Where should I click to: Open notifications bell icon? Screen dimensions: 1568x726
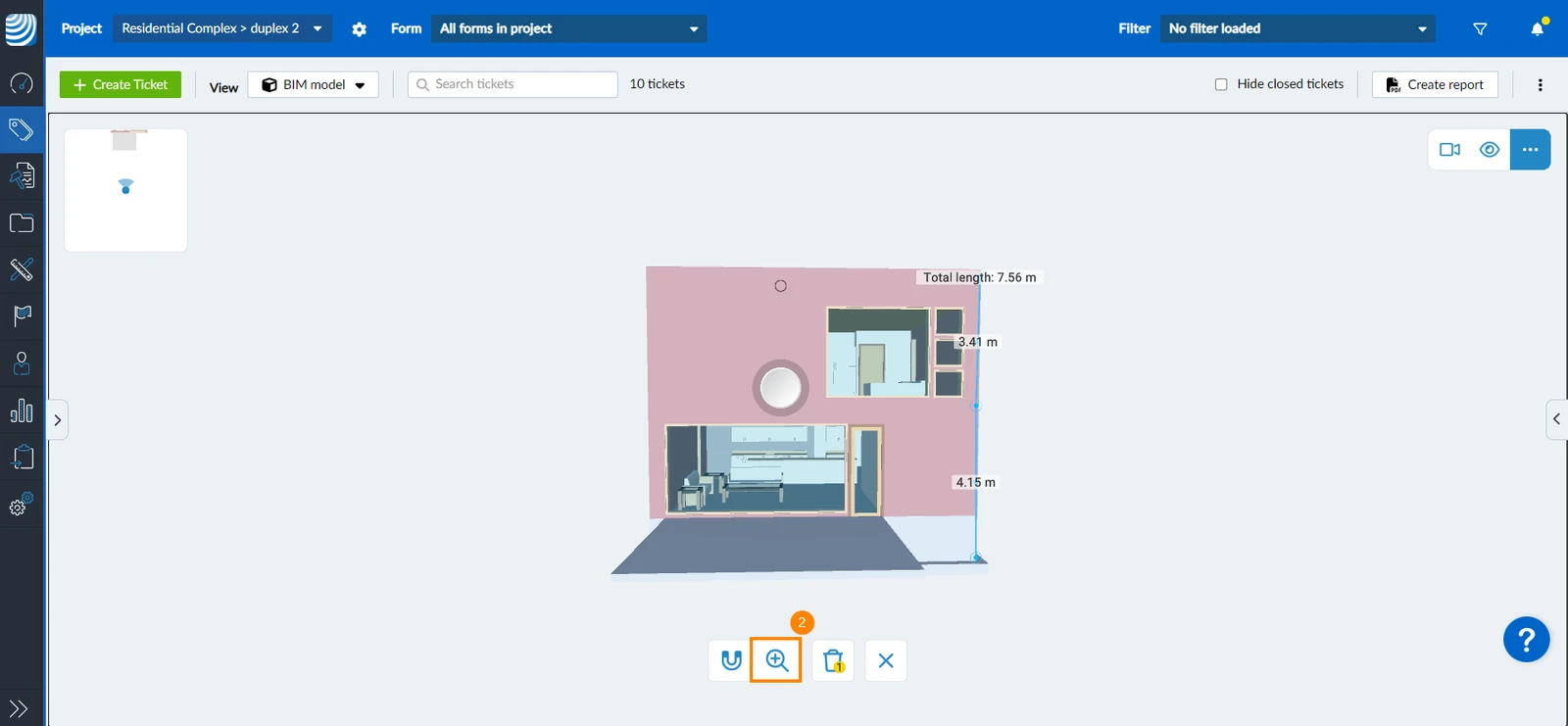[1538, 28]
